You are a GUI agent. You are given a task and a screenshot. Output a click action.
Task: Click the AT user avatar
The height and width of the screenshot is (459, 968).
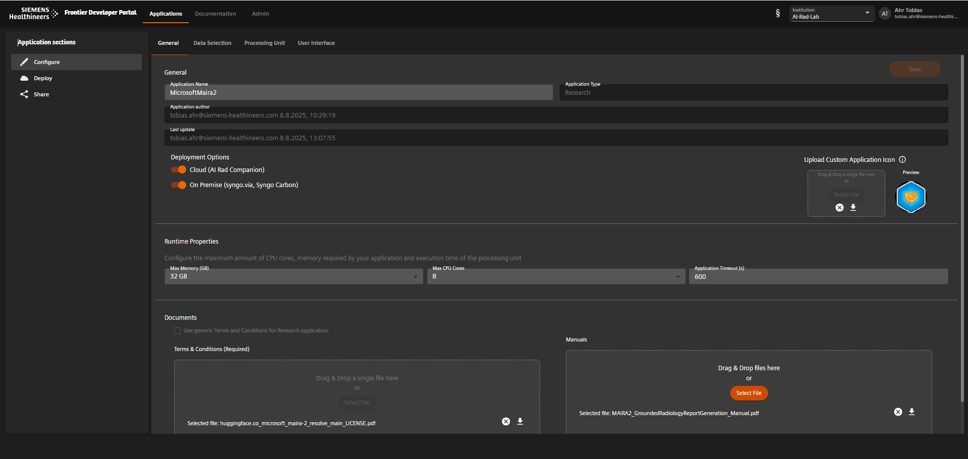pyautogui.click(x=885, y=14)
